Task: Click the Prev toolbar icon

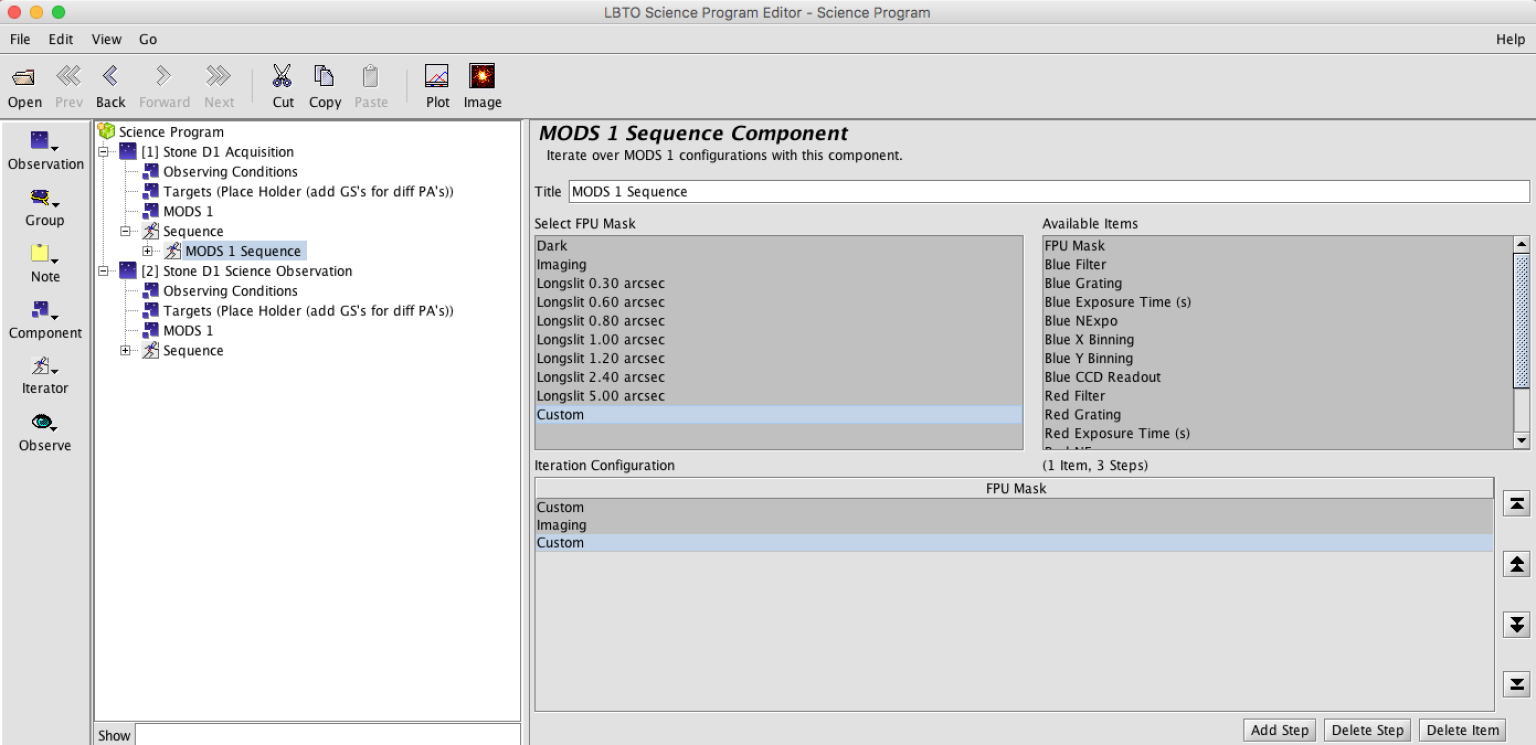Action: coord(68,77)
